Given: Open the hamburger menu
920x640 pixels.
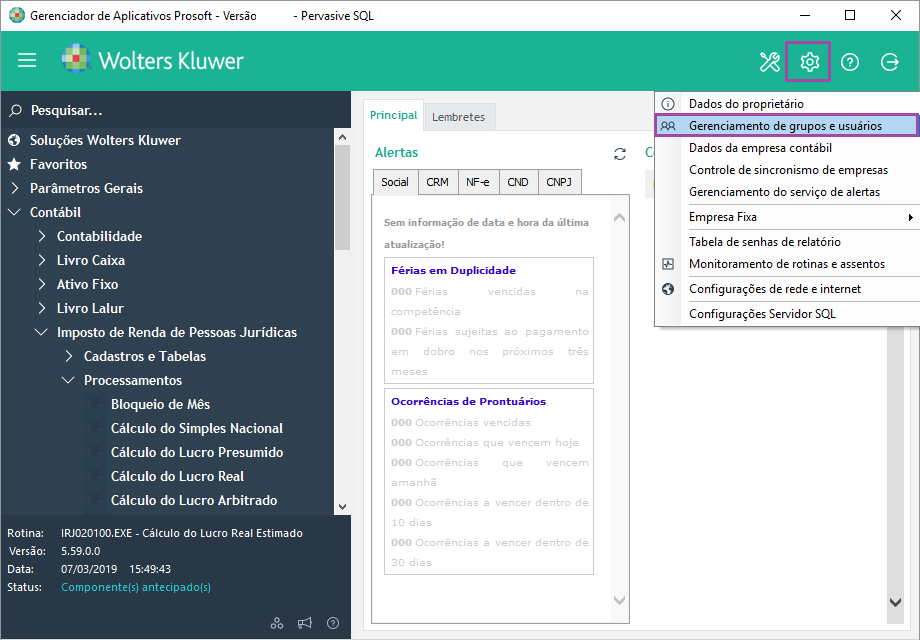Looking at the screenshot, I should [x=27, y=60].
